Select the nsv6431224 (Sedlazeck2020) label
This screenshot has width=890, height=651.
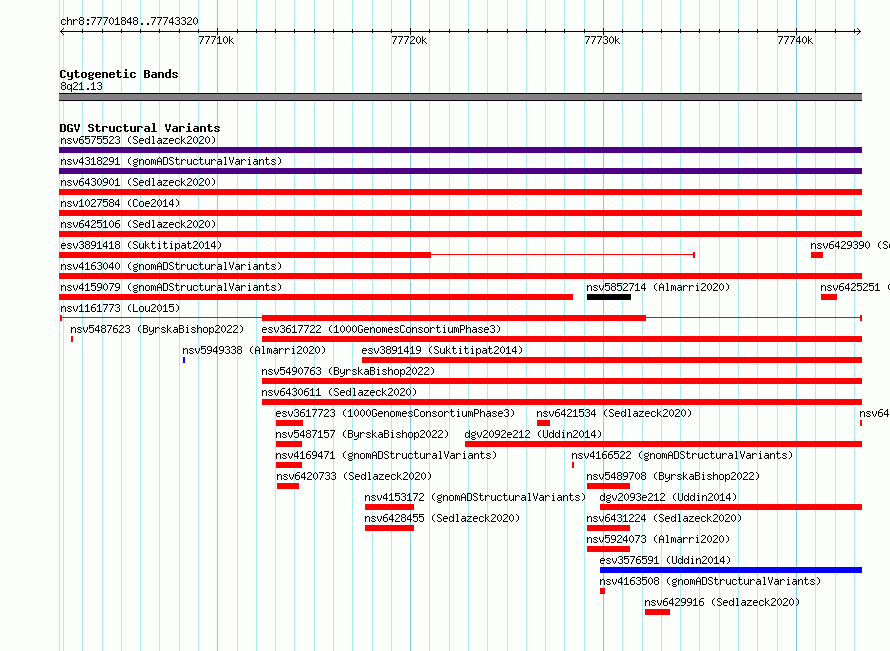tap(664, 518)
